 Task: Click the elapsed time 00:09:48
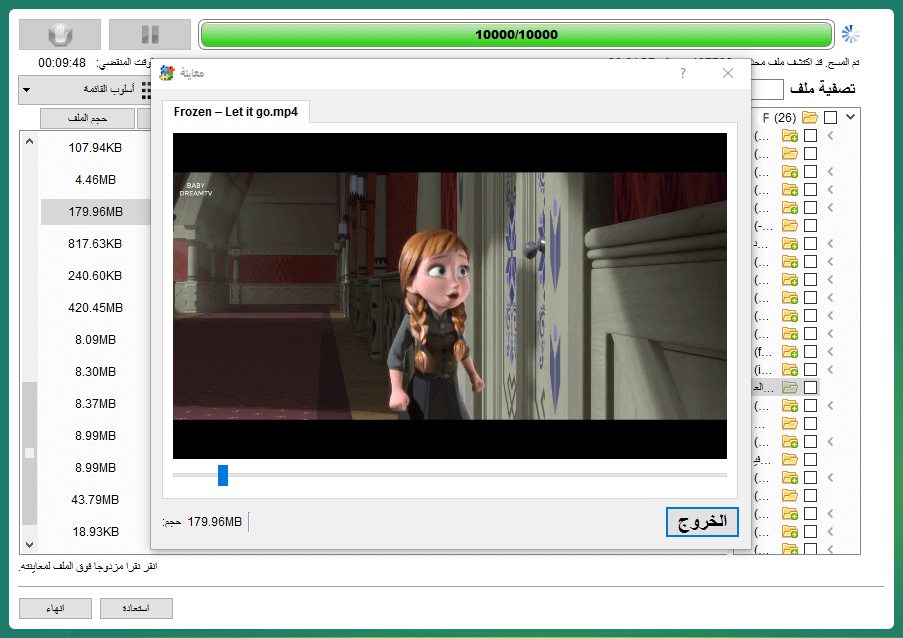(x=62, y=63)
